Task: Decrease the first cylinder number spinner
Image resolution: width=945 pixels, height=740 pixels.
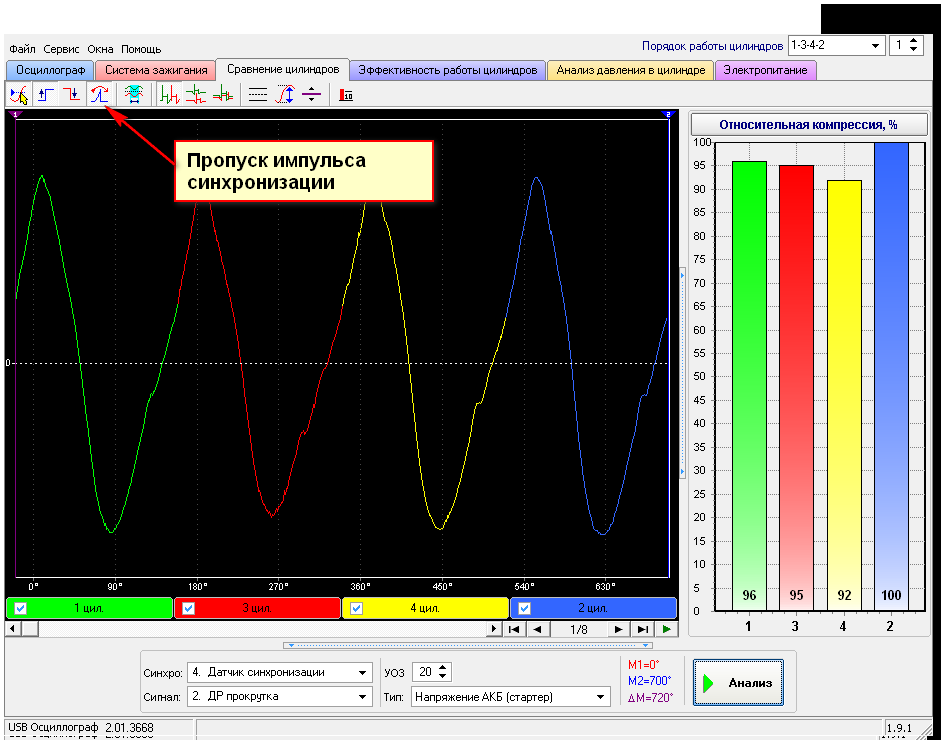Action: click(914, 49)
